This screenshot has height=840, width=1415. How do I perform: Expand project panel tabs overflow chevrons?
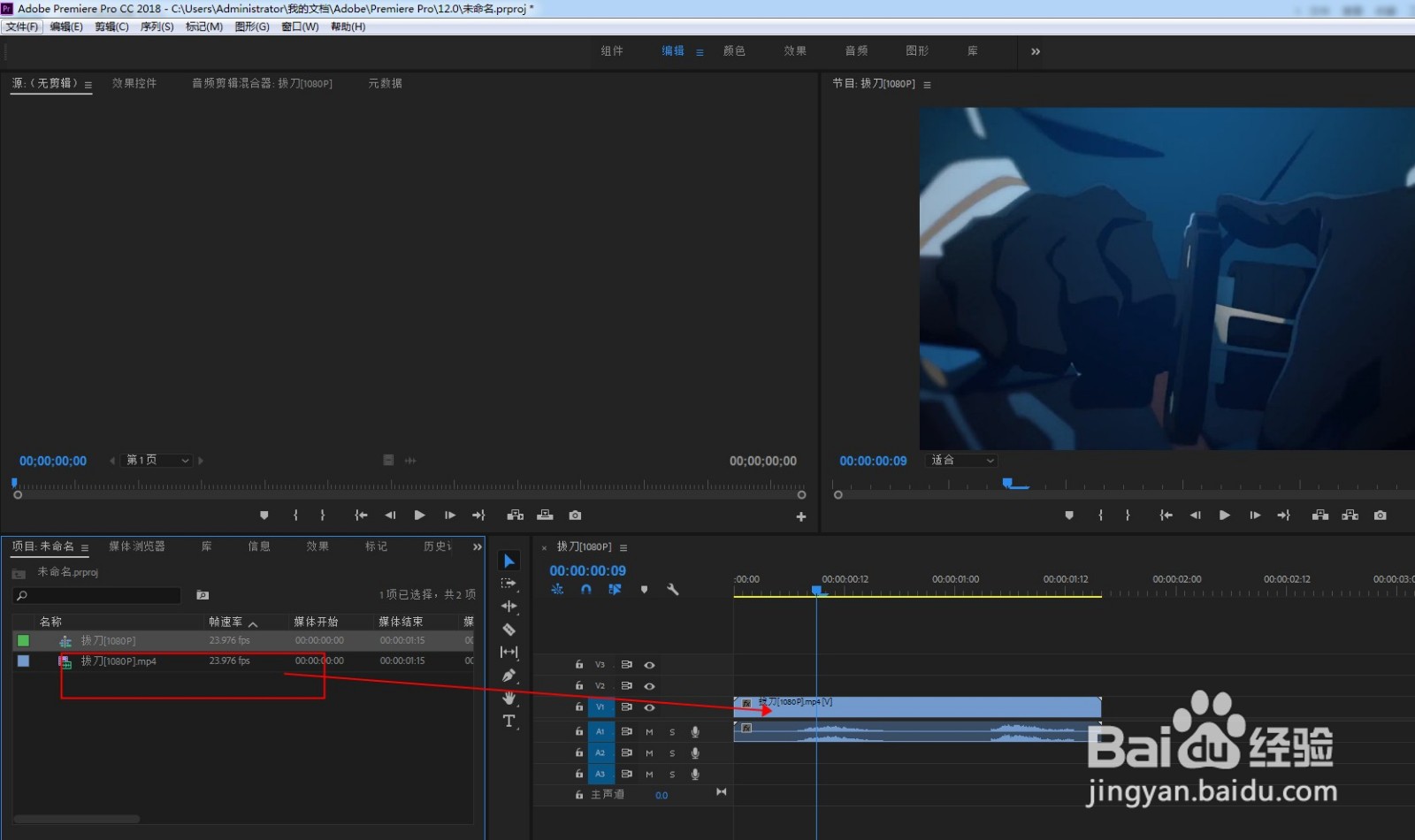tap(478, 547)
